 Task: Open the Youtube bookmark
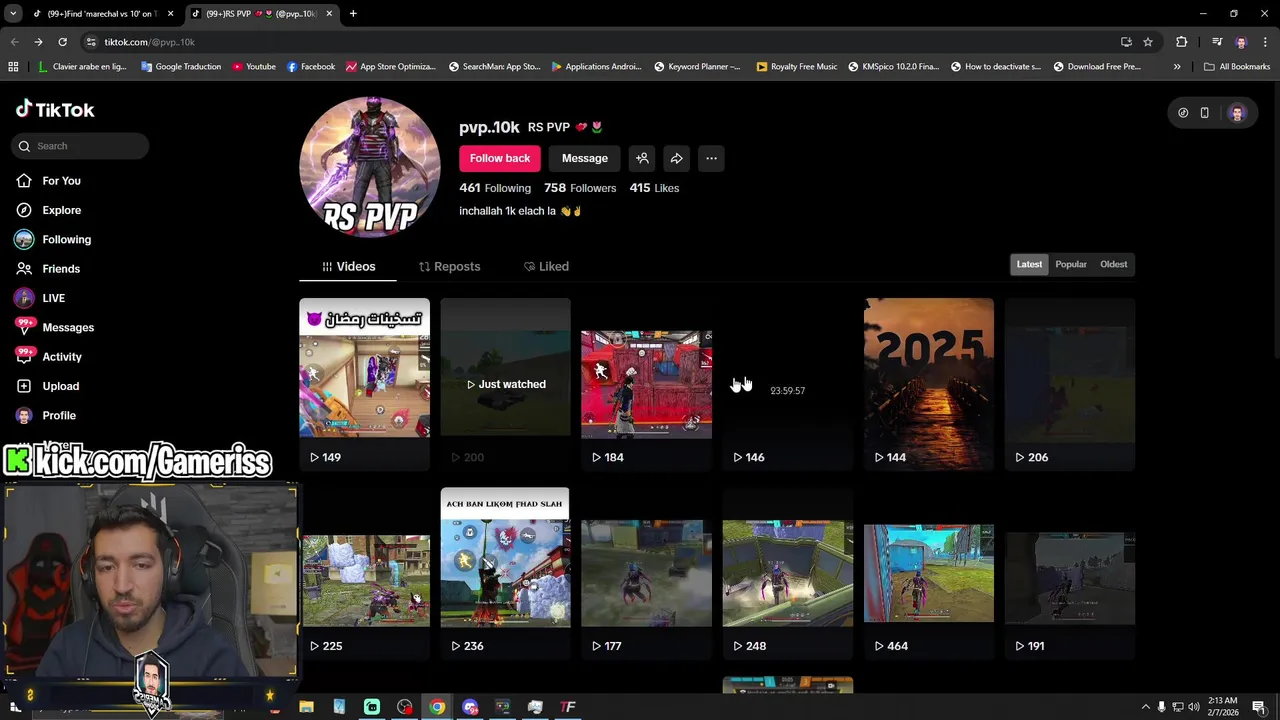(254, 67)
